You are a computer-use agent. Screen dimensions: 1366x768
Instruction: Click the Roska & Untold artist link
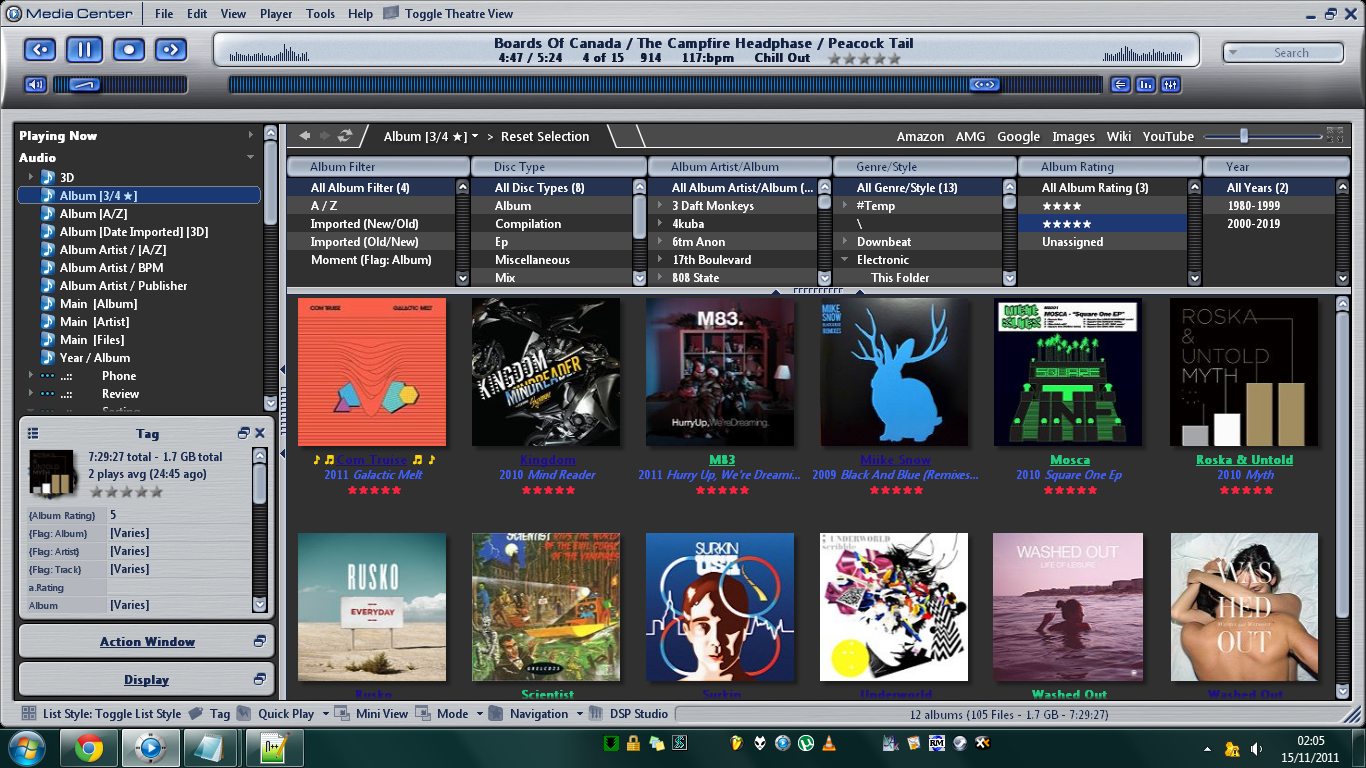[1244, 460]
